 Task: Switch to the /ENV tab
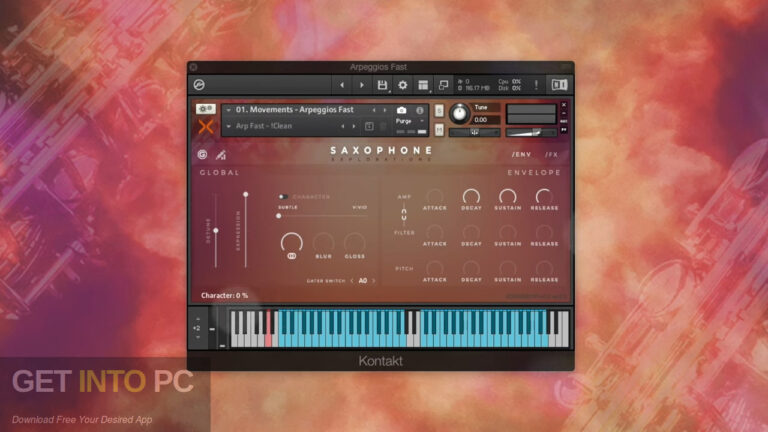click(521, 154)
